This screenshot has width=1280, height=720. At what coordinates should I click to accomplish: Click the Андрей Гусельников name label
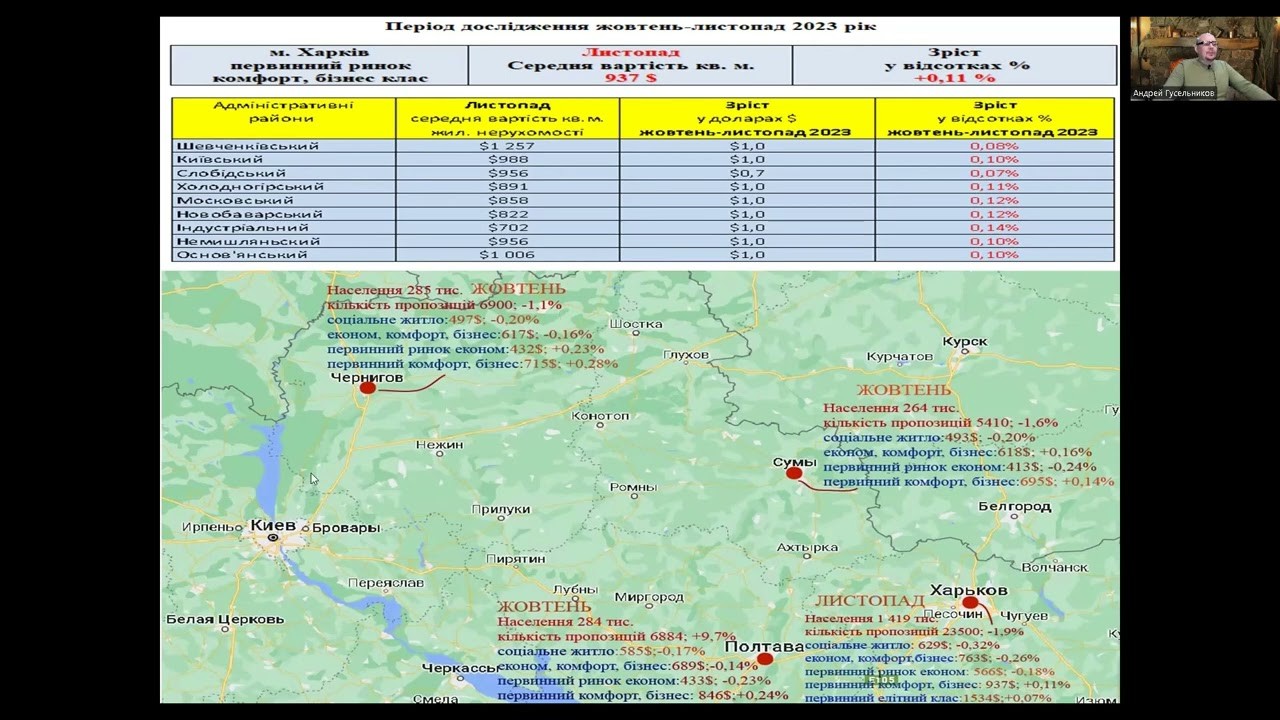pyautogui.click(x=1173, y=93)
